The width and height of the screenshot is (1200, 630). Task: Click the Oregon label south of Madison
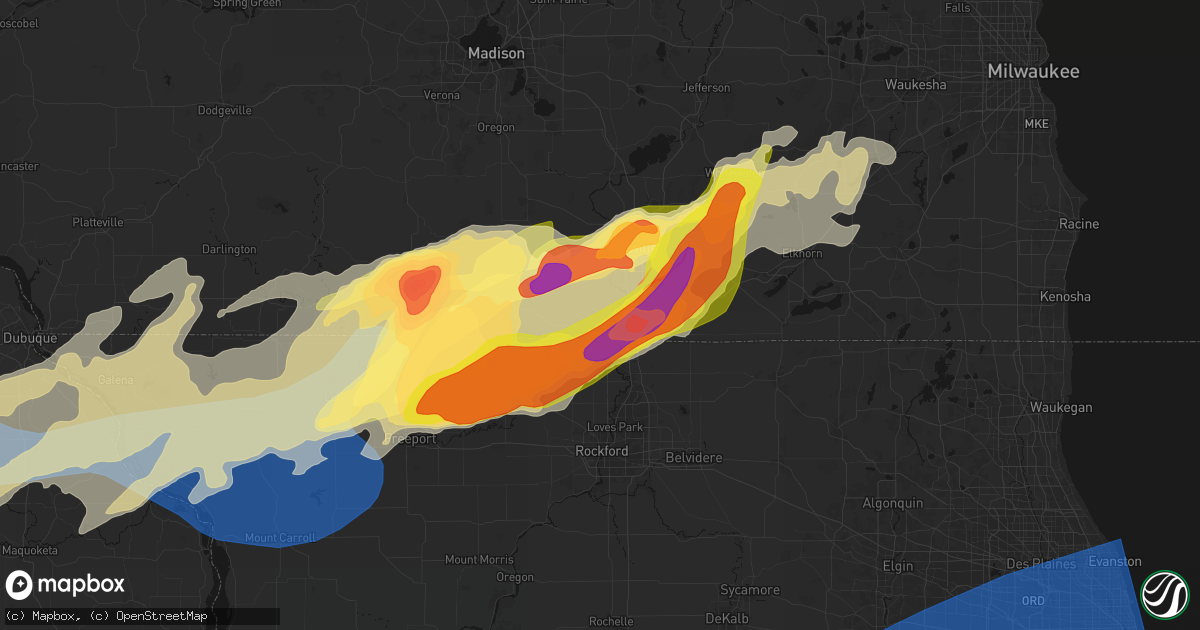(495, 127)
